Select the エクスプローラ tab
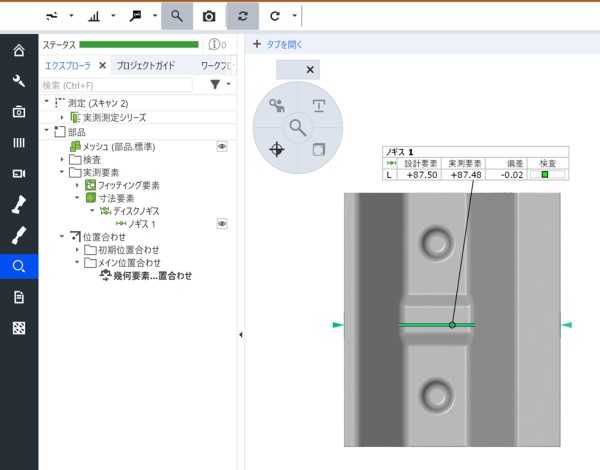The height and width of the screenshot is (470, 600). coord(68,66)
